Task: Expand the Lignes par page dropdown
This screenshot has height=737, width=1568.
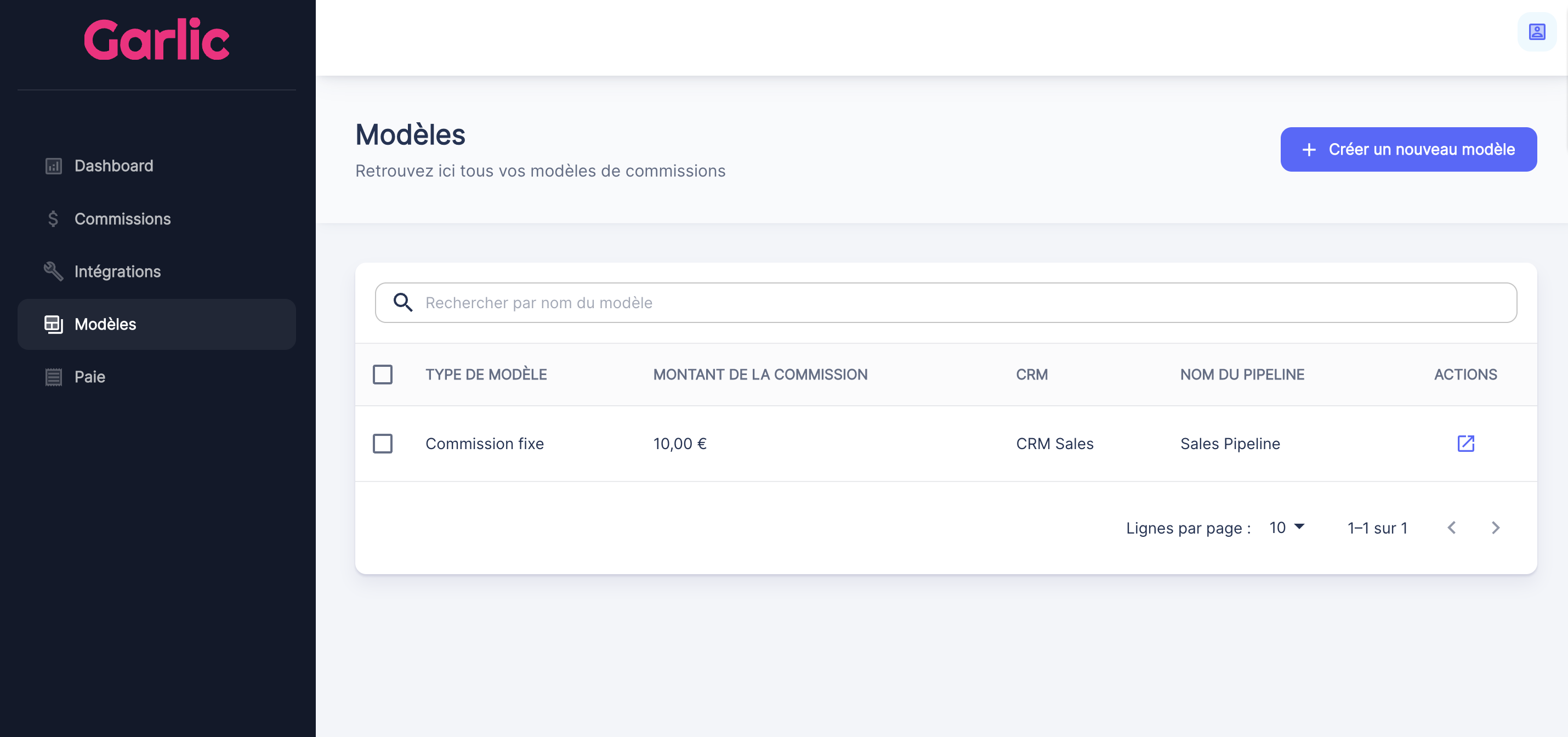Action: [1286, 528]
